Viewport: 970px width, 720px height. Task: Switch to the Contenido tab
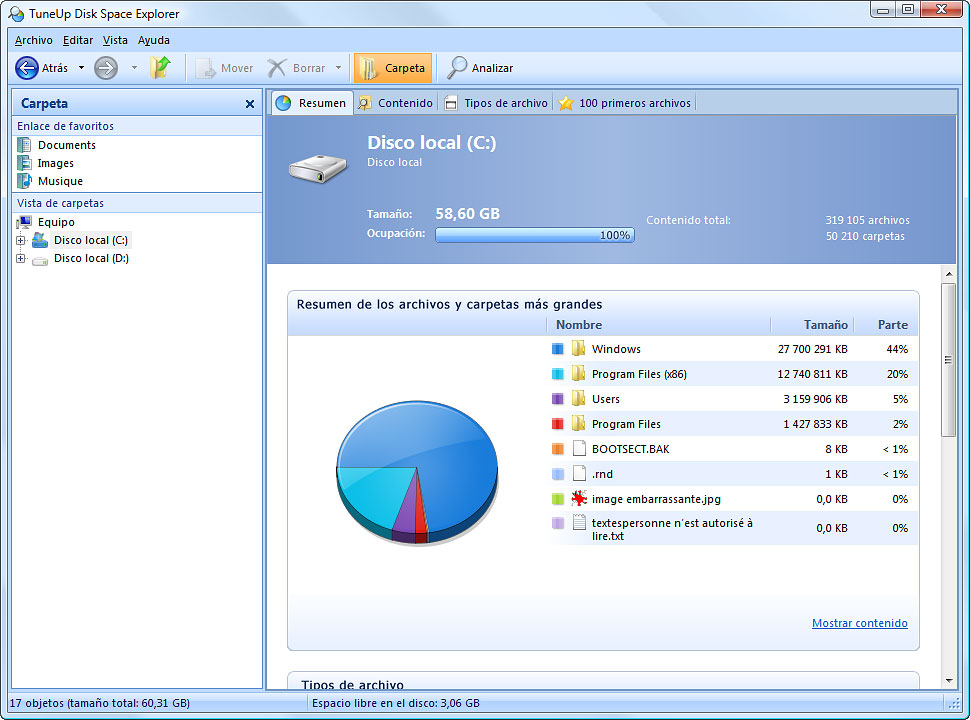point(396,103)
